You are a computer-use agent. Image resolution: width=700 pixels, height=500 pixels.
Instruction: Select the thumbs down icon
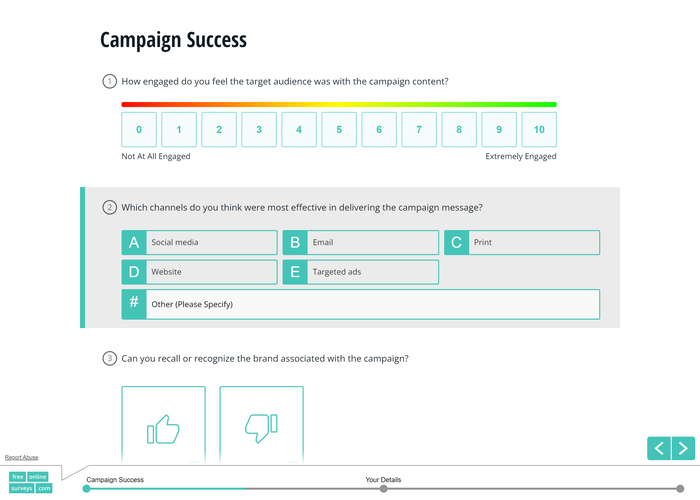[x=261, y=428]
